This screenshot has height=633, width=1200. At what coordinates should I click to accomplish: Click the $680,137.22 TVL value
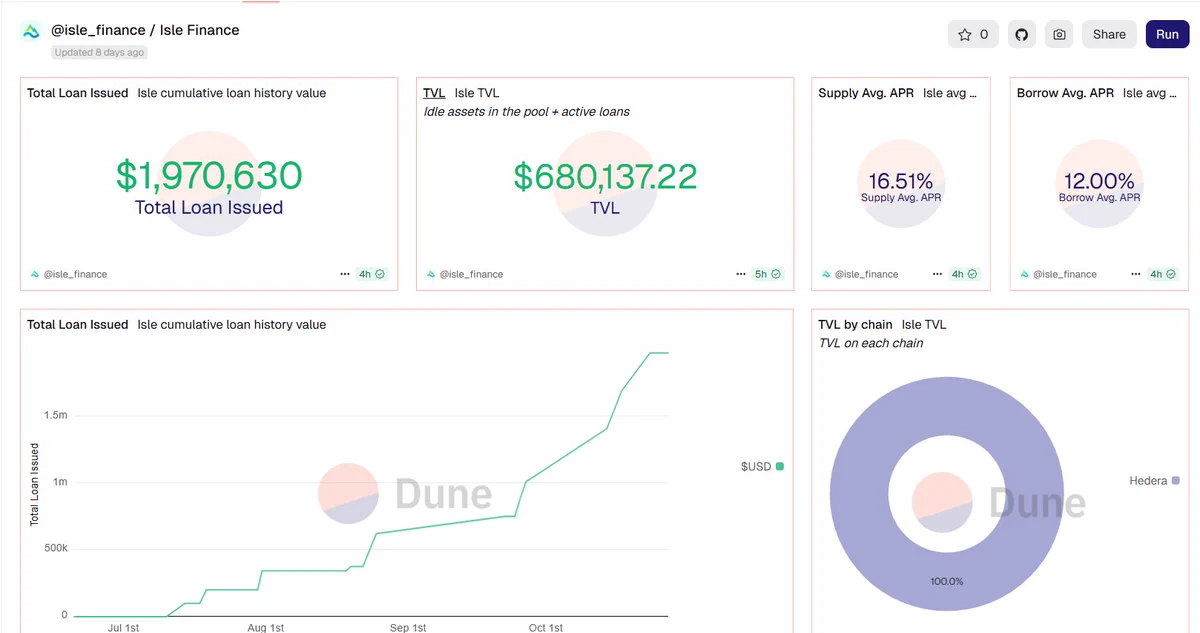(605, 176)
